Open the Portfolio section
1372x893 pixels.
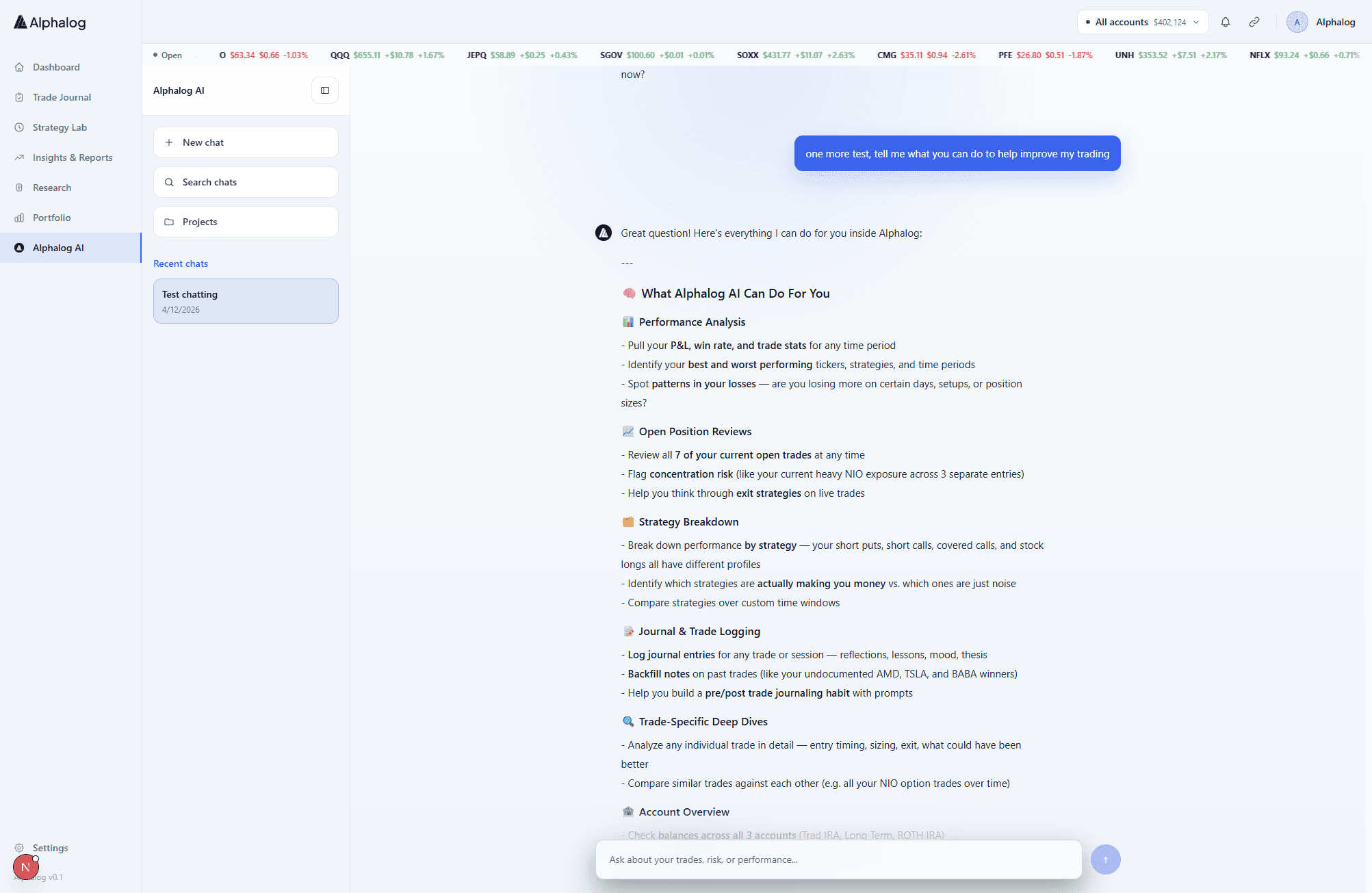tap(70, 218)
